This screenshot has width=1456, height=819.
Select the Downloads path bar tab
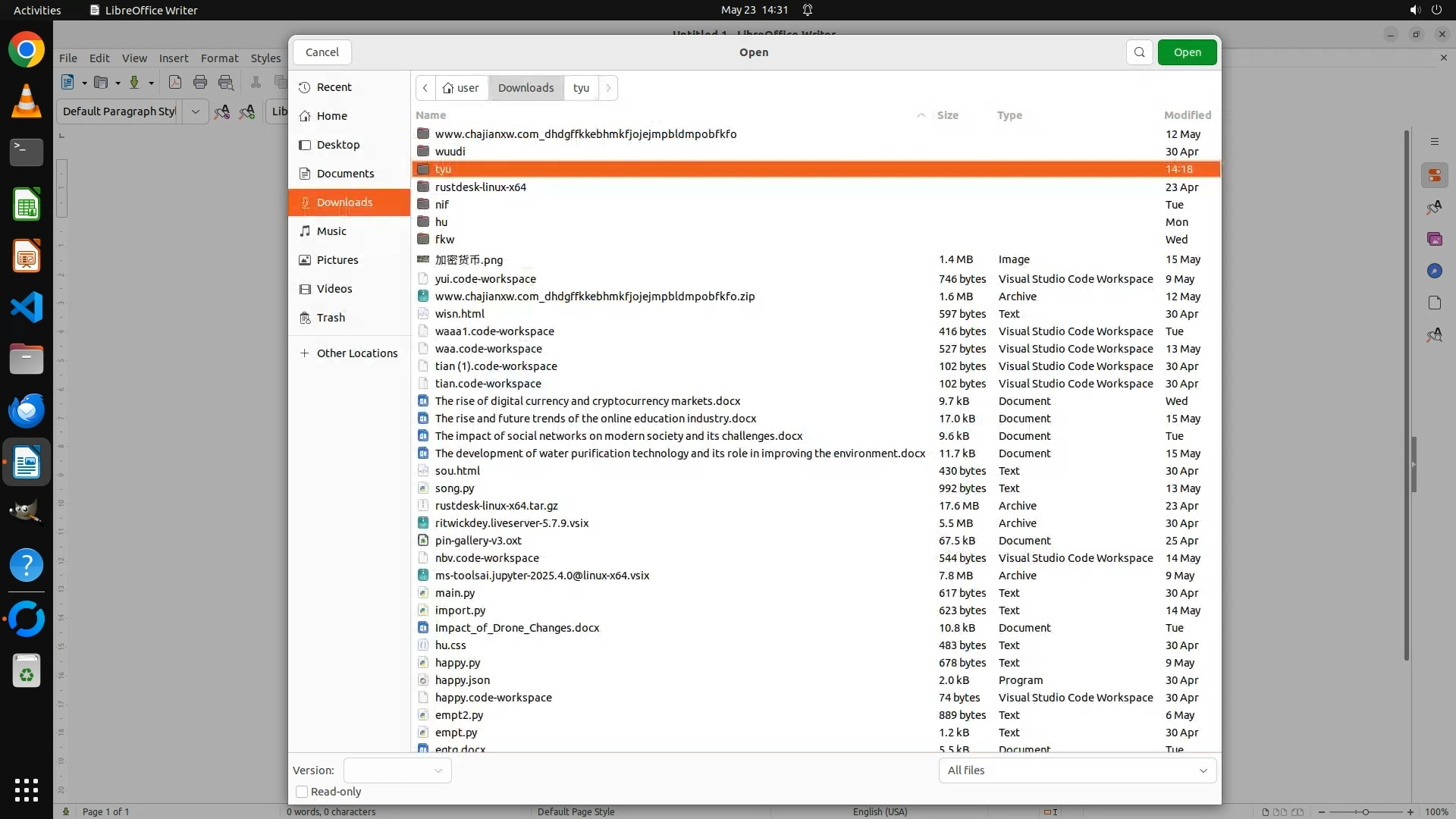(526, 88)
